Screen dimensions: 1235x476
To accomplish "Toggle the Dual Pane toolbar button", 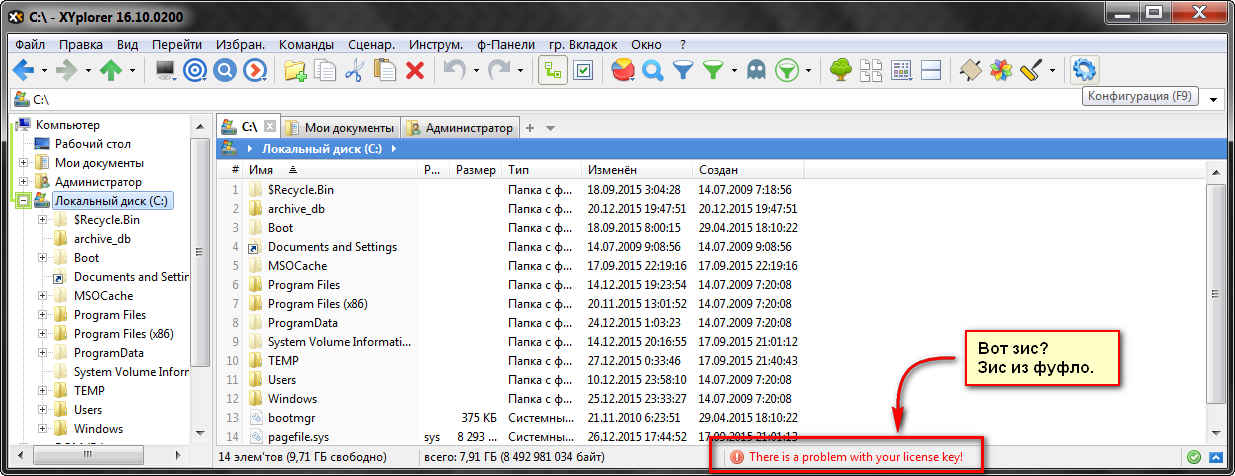I will coord(931,70).
